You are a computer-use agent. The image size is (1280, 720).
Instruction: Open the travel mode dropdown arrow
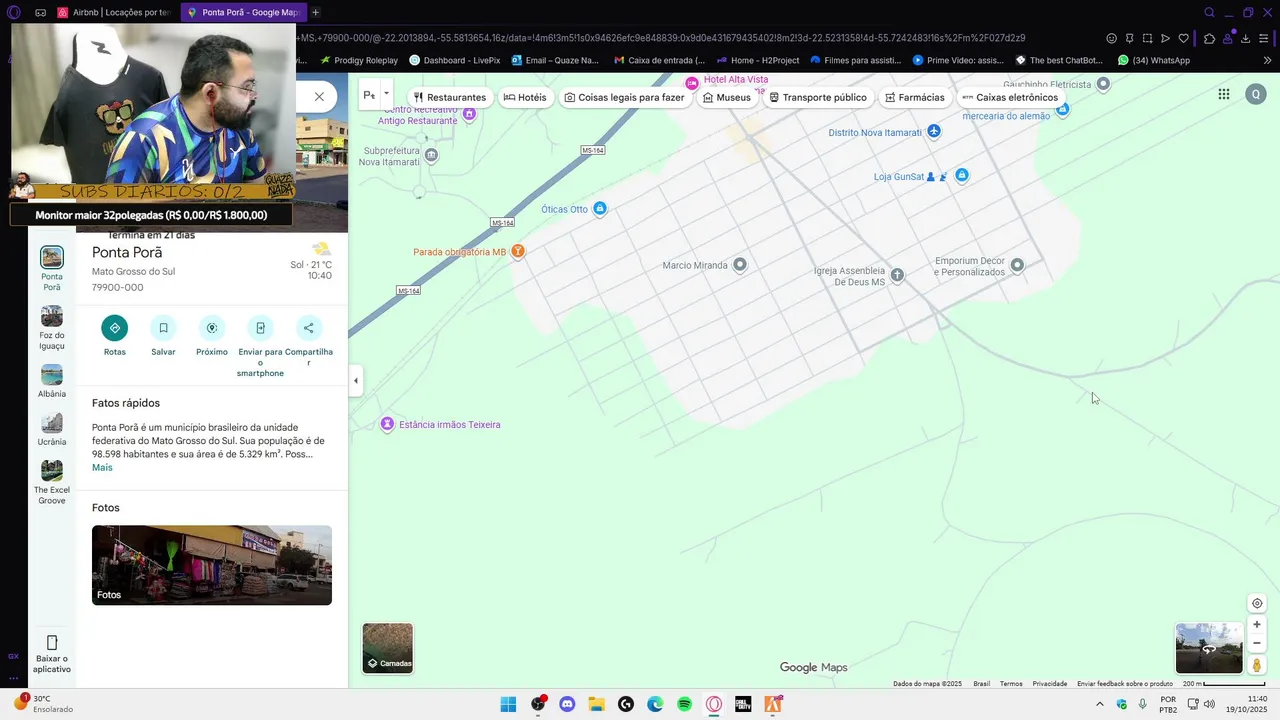pos(386,95)
